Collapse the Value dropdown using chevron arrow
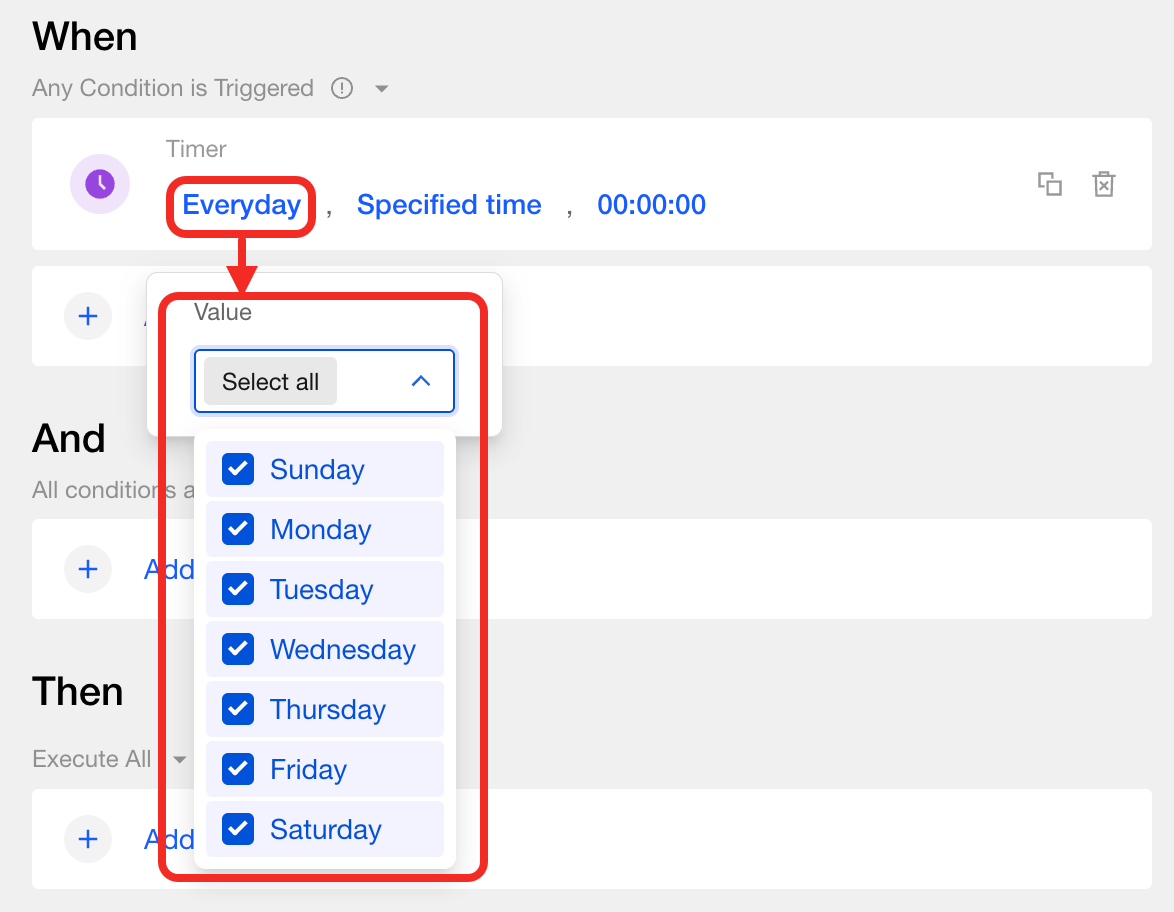Viewport: 1174px width, 912px height. (421, 381)
